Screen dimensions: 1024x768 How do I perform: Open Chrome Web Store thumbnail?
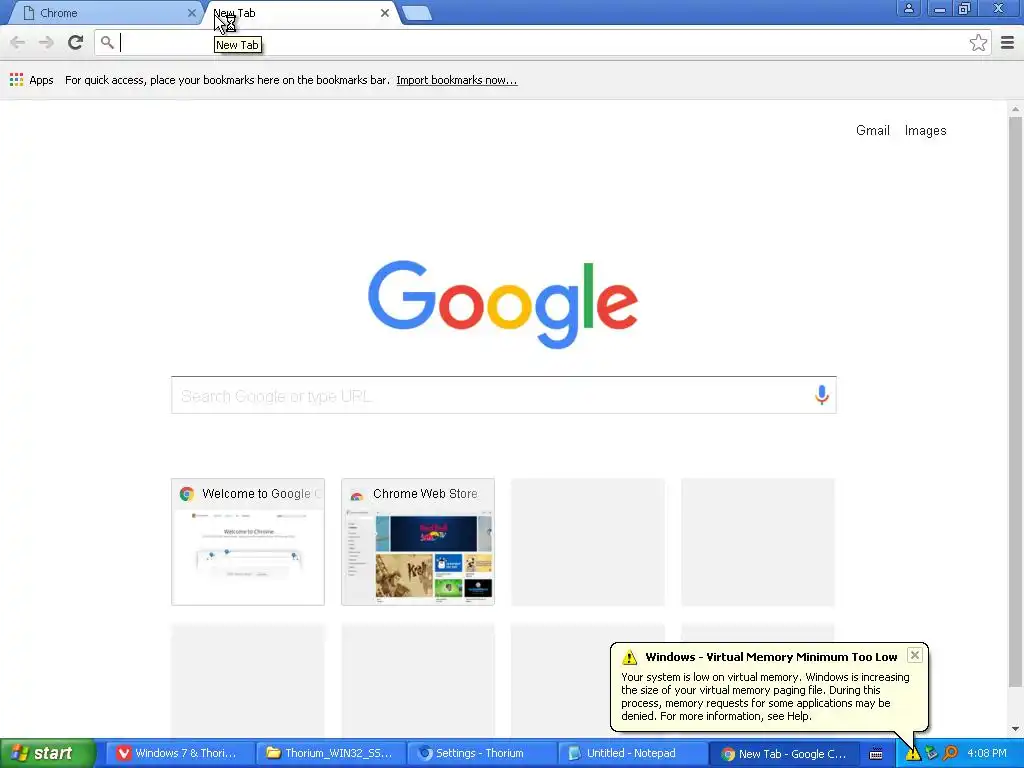[418, 542]
